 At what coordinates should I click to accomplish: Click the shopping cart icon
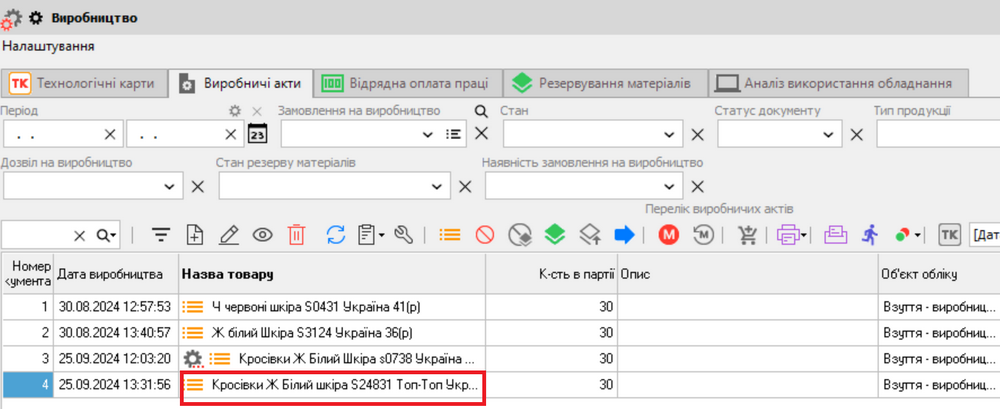(747, 235)
